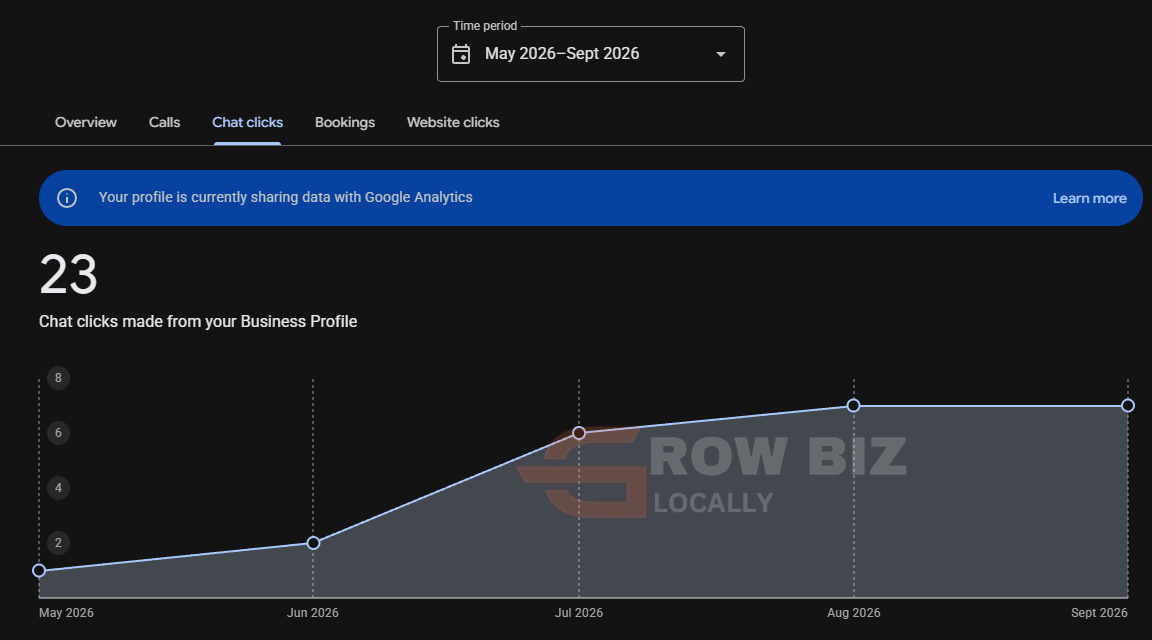1152x640 pixels.
Task: Click the y-axis label 6
Action: pos(58,433)
